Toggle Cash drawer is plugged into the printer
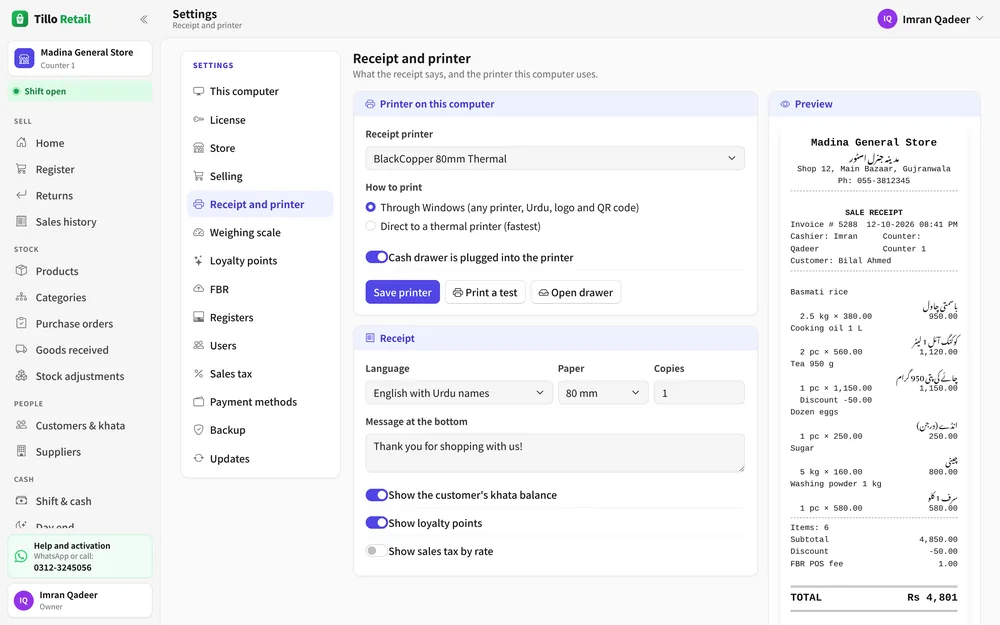The image size is (1000, 625). click(x=376, y=257)
